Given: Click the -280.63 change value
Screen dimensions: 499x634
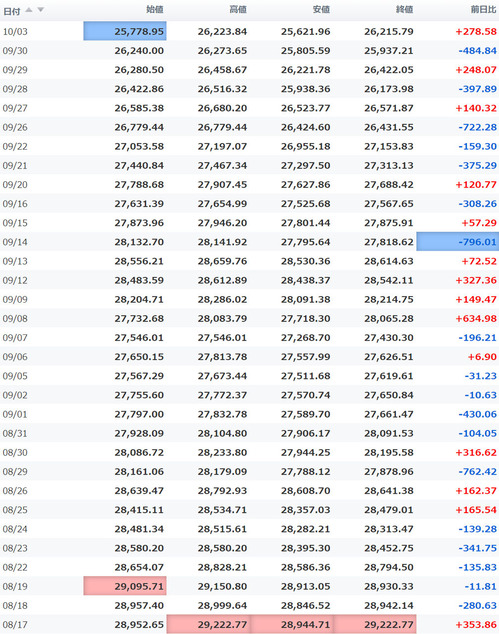Looking at the screenshot, I should click(x=477, y=605).
